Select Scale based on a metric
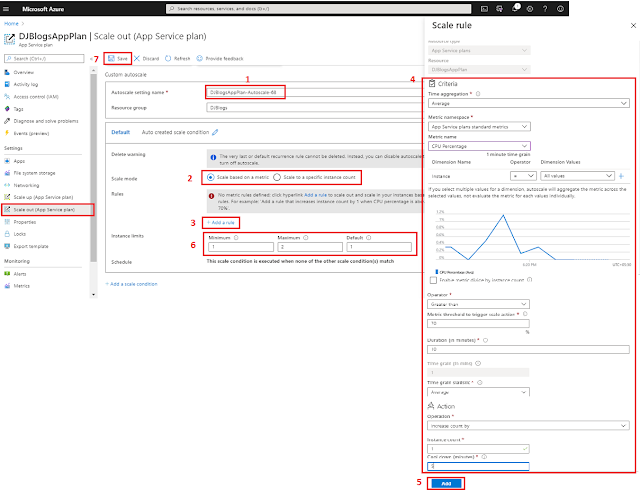 pyautogui.click(x=211, y=177)
